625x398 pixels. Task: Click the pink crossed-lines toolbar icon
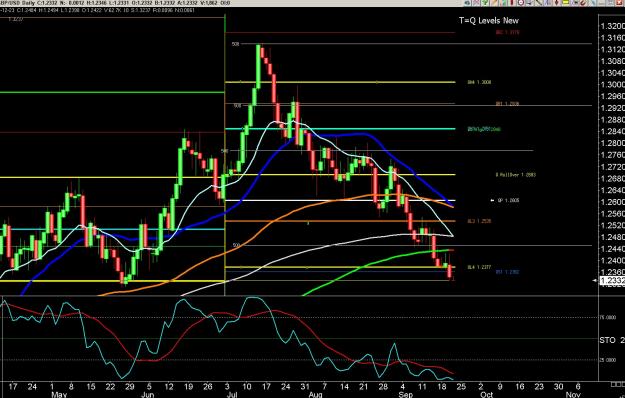pos(476,2)
